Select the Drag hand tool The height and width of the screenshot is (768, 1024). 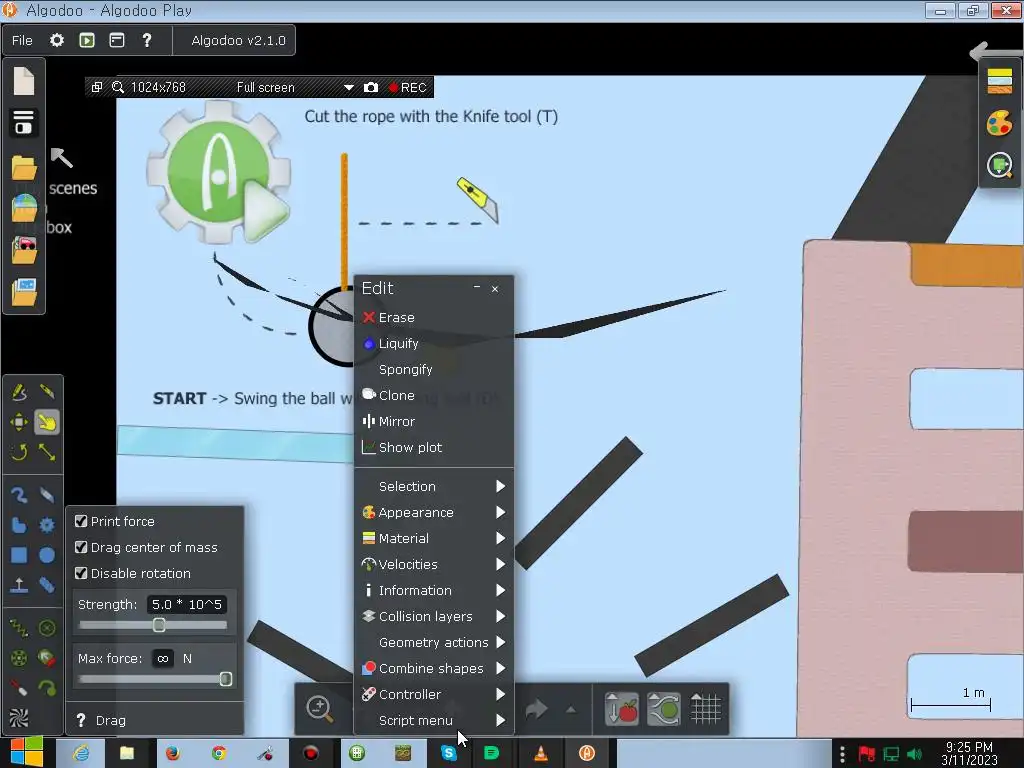pos(47,422)
